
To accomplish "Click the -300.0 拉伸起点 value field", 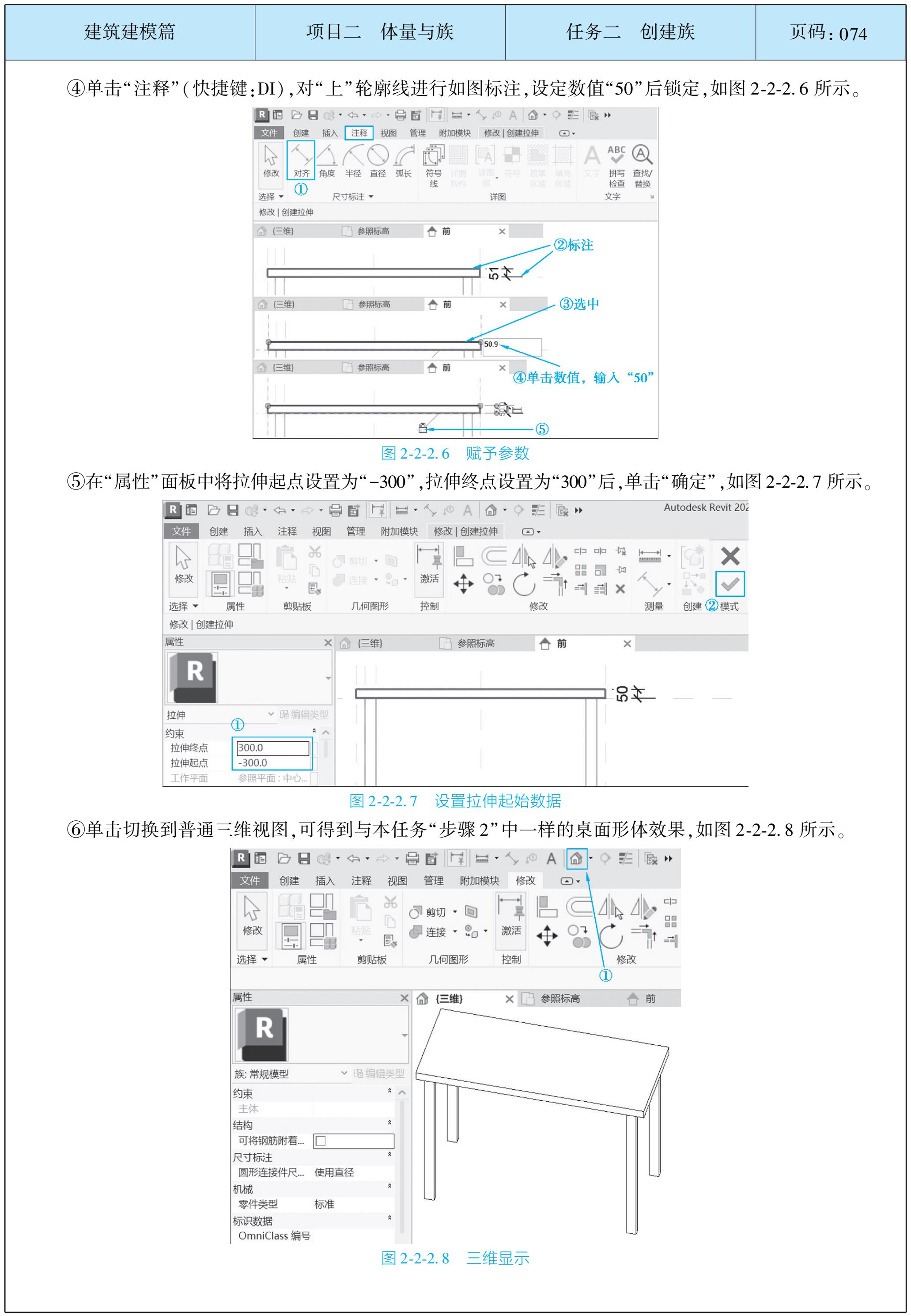I will 273,763.
